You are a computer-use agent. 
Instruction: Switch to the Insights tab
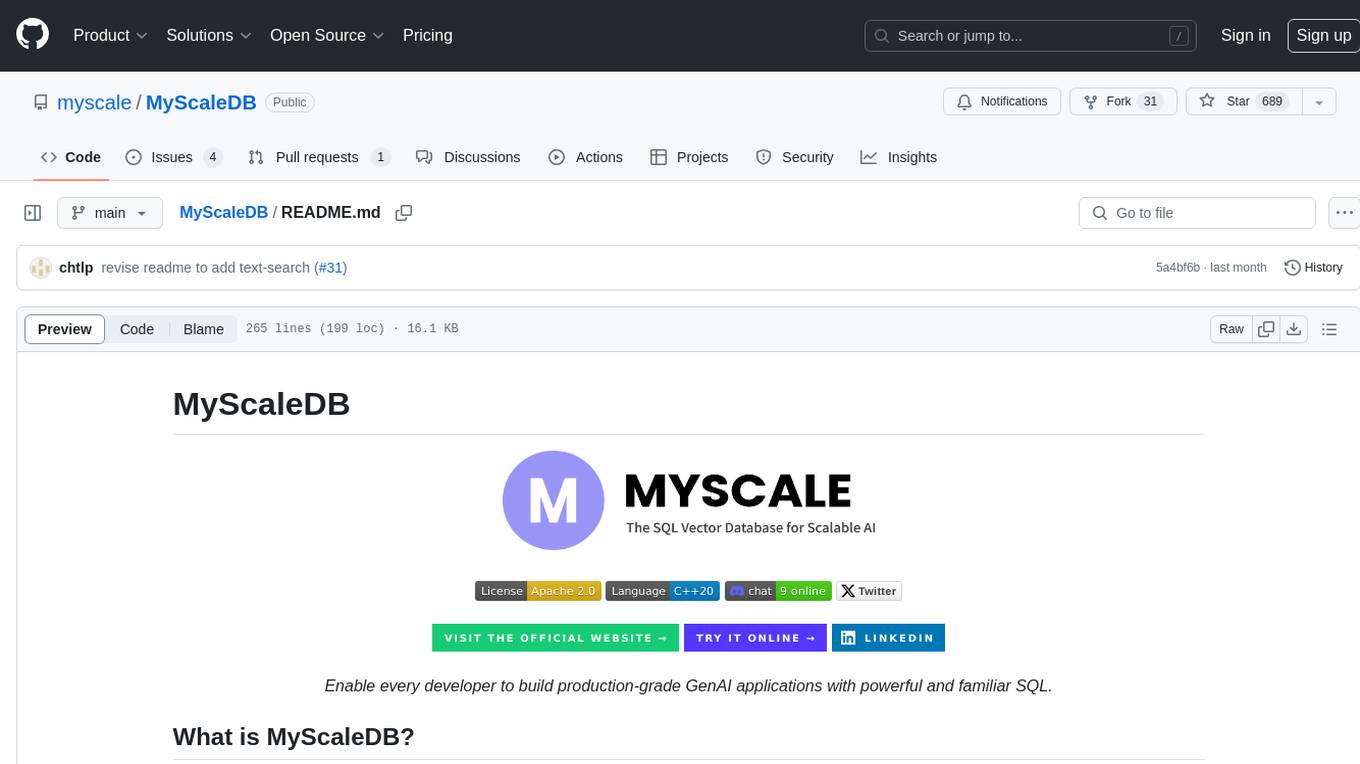[x=898, y=157]
